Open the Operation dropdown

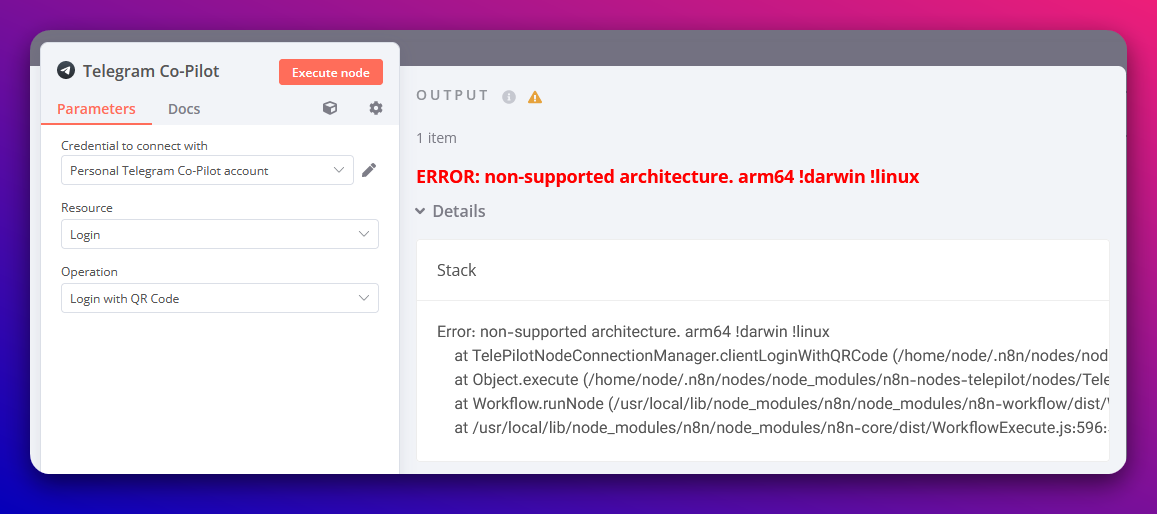coord(219,299)
